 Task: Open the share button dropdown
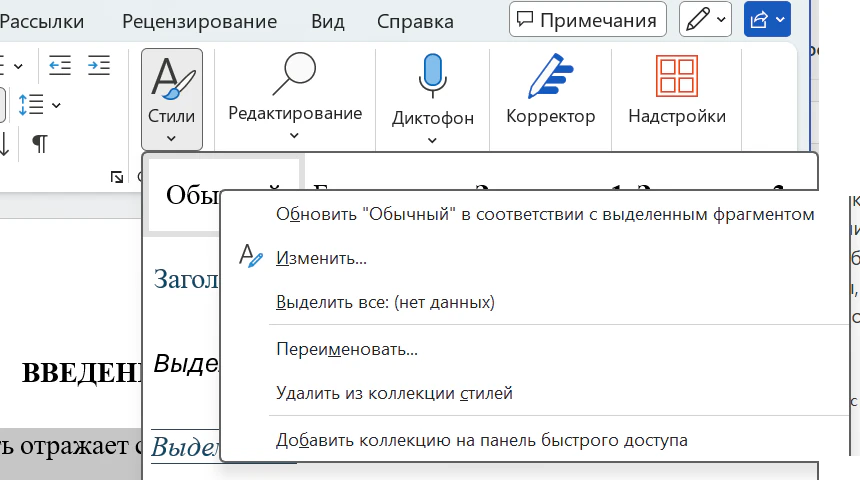[x=767, y=20]
